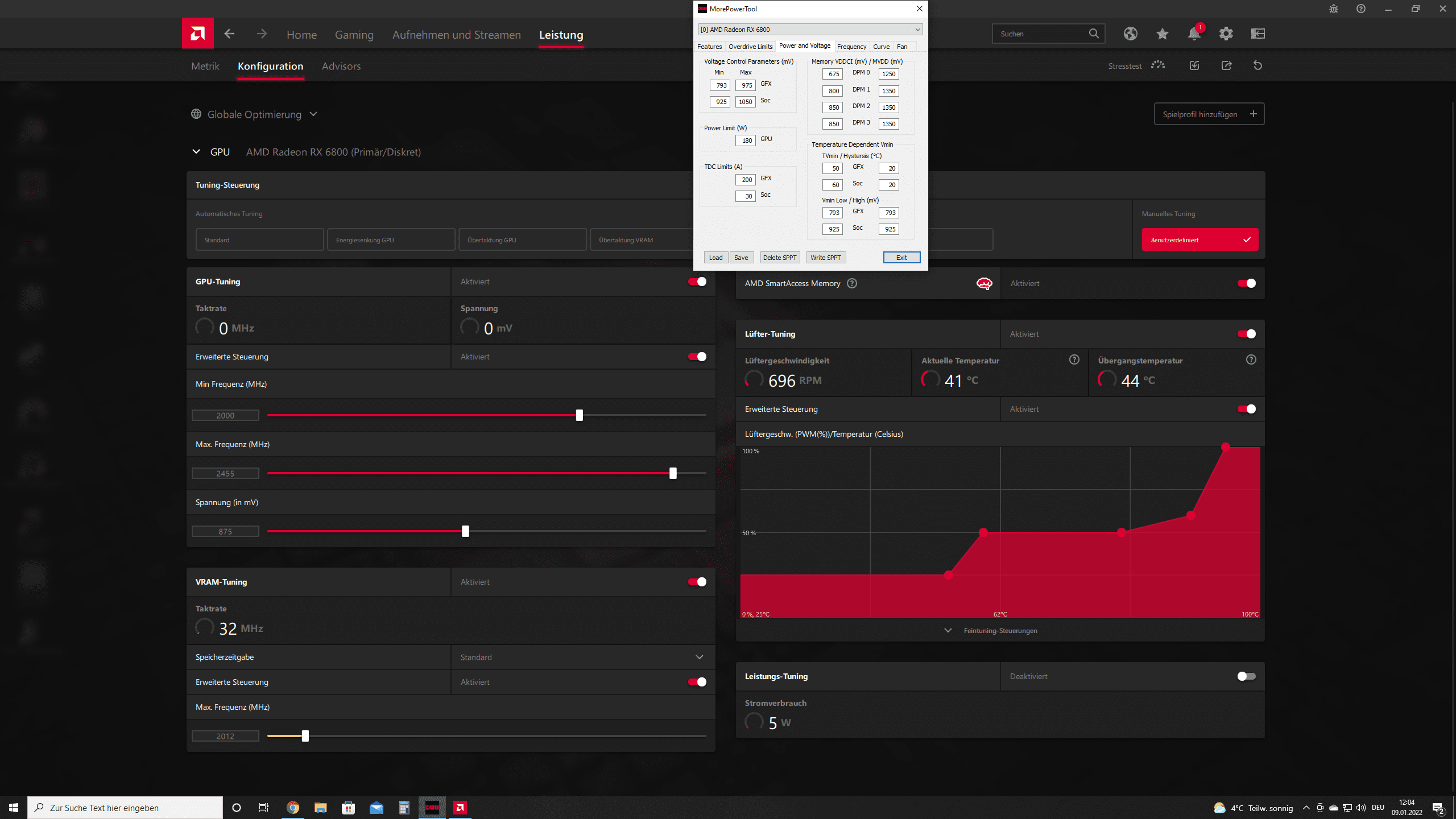1456x819 pixels.
Task: Click the reset undo arrow icon
Action: tap(1258, 65)
